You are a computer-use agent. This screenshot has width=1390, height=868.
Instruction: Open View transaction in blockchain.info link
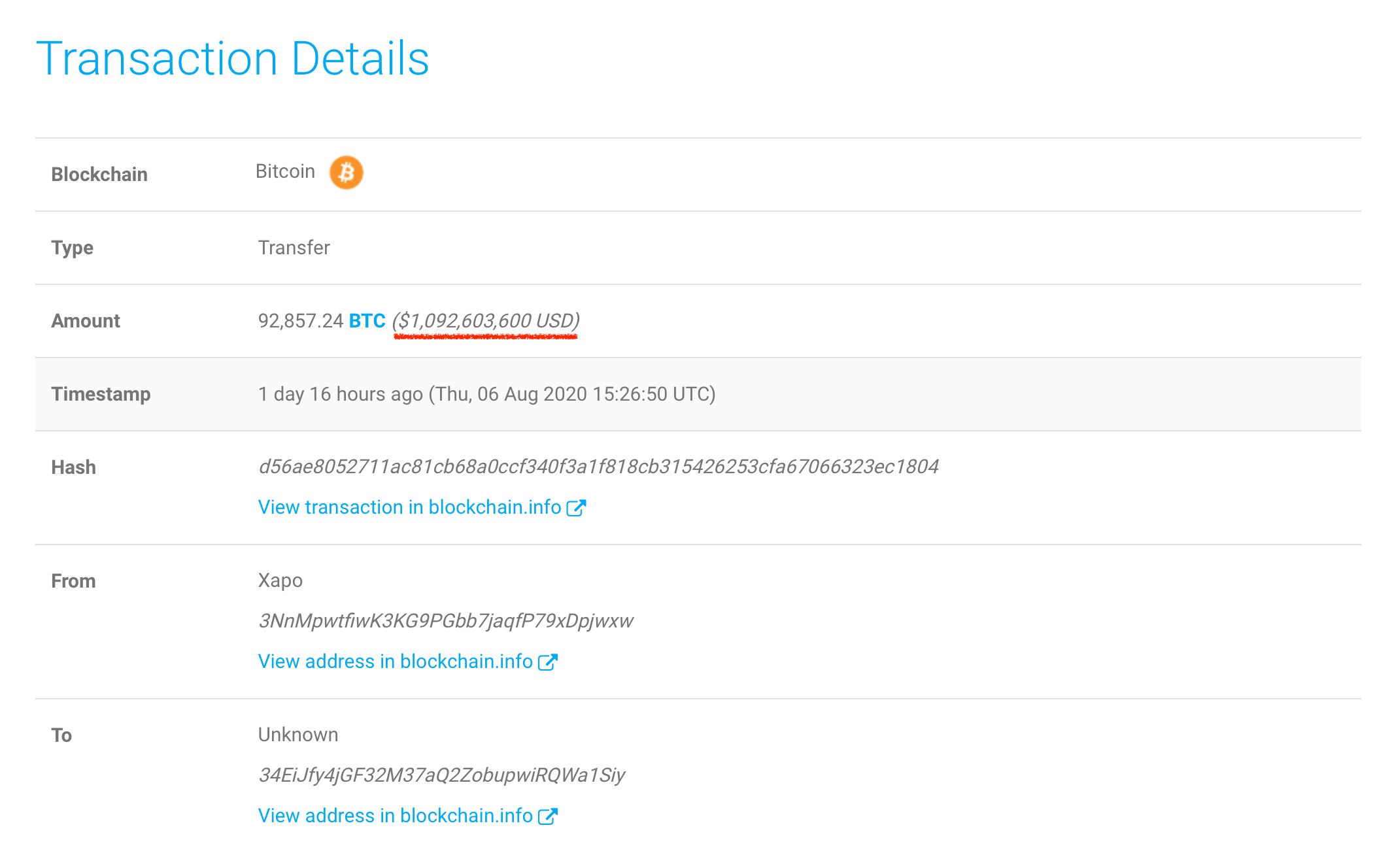tap(409, 507)
